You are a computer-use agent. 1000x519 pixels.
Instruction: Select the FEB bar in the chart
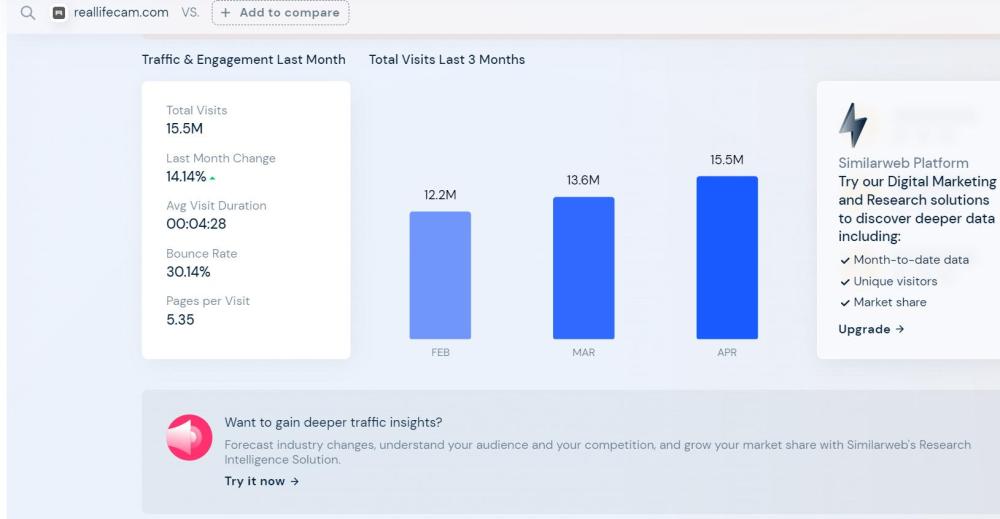pyautogui.click(x=440, y=275)
